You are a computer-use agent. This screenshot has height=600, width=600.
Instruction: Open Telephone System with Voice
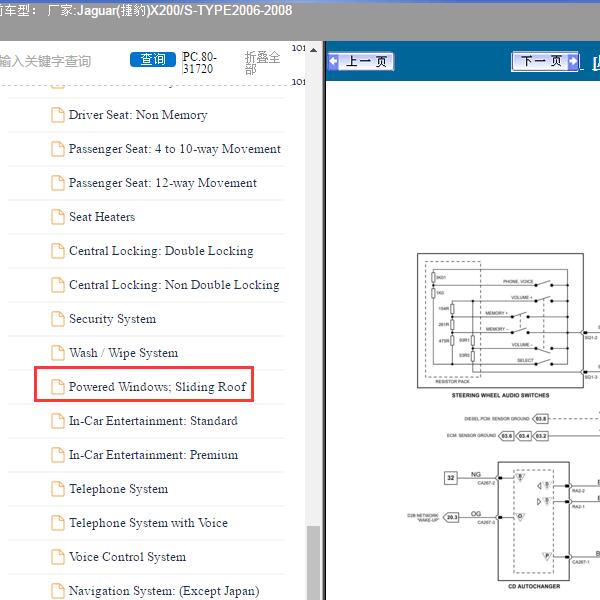click(148, 523)
